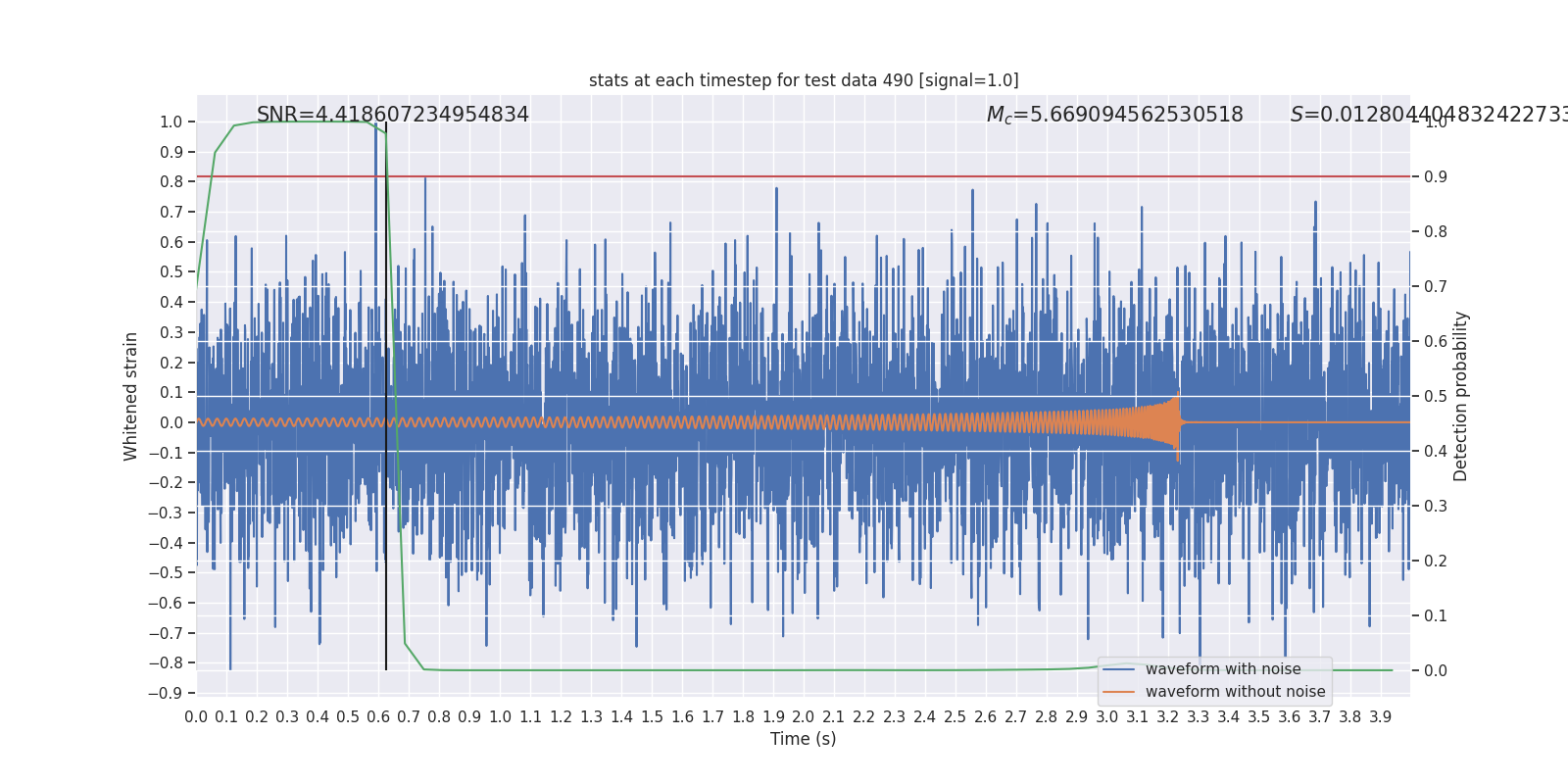Click the 'Detection probability' right axis label
The height and width of the screenshot is (784, 1568).
1460,396
